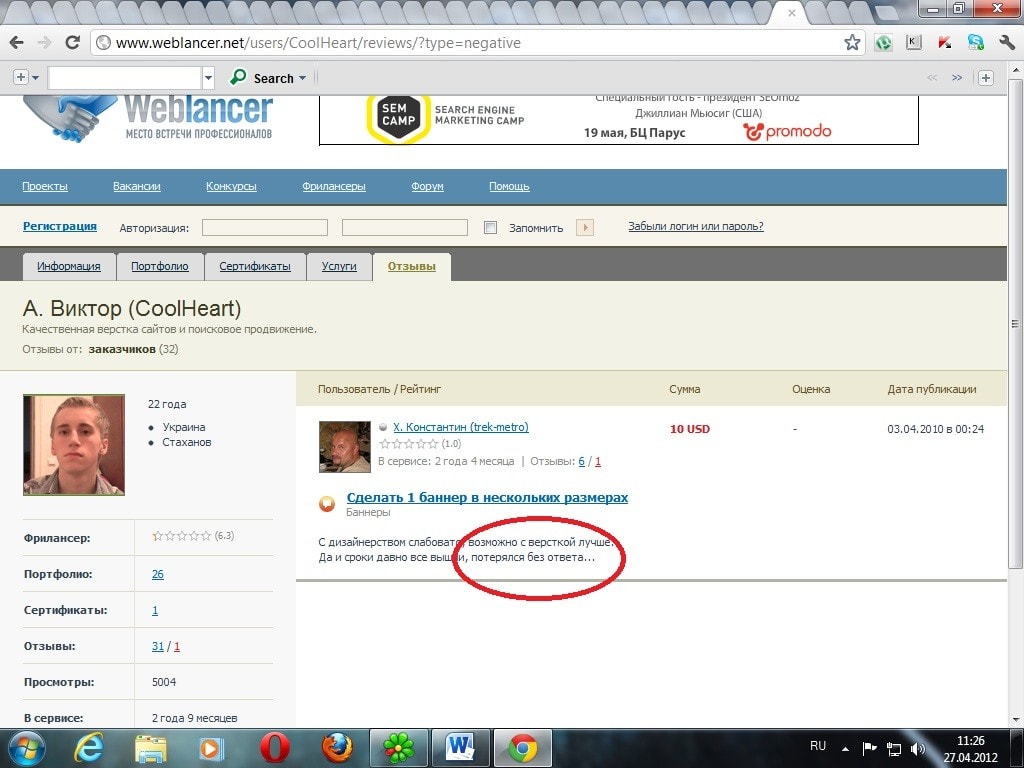
Task: Click reviewer trek-metro's avatar photo
Action: (345, 447)
